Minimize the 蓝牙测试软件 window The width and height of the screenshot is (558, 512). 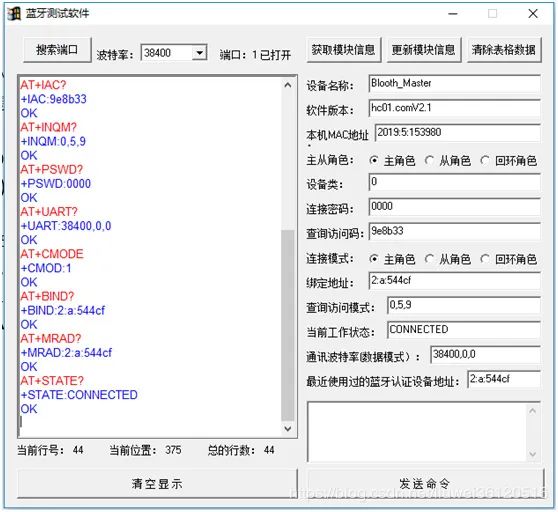point(453,14)
